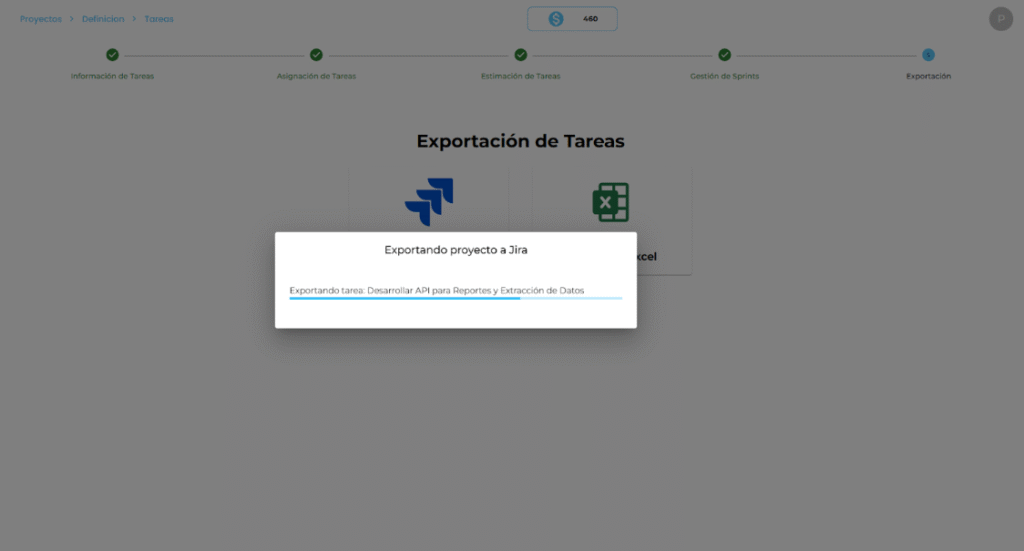
Task: Select the Estimación de Tareas checkmark
Action: 520,55
